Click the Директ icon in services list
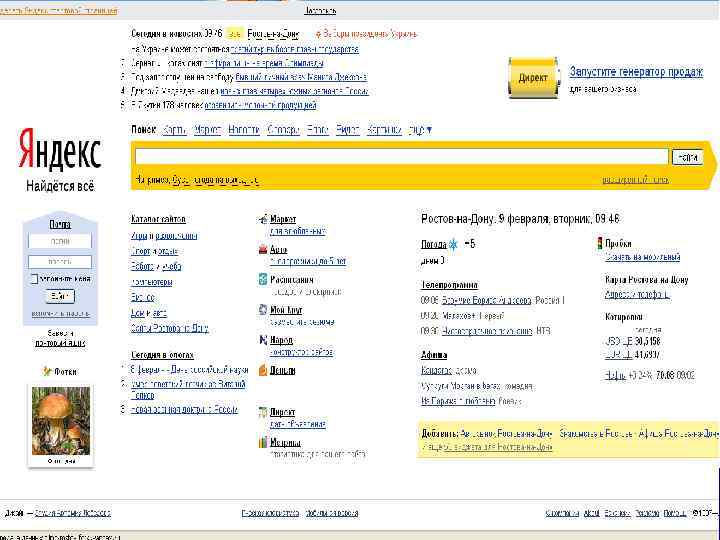Screen dimensions: 720x540 pos(263,412)
